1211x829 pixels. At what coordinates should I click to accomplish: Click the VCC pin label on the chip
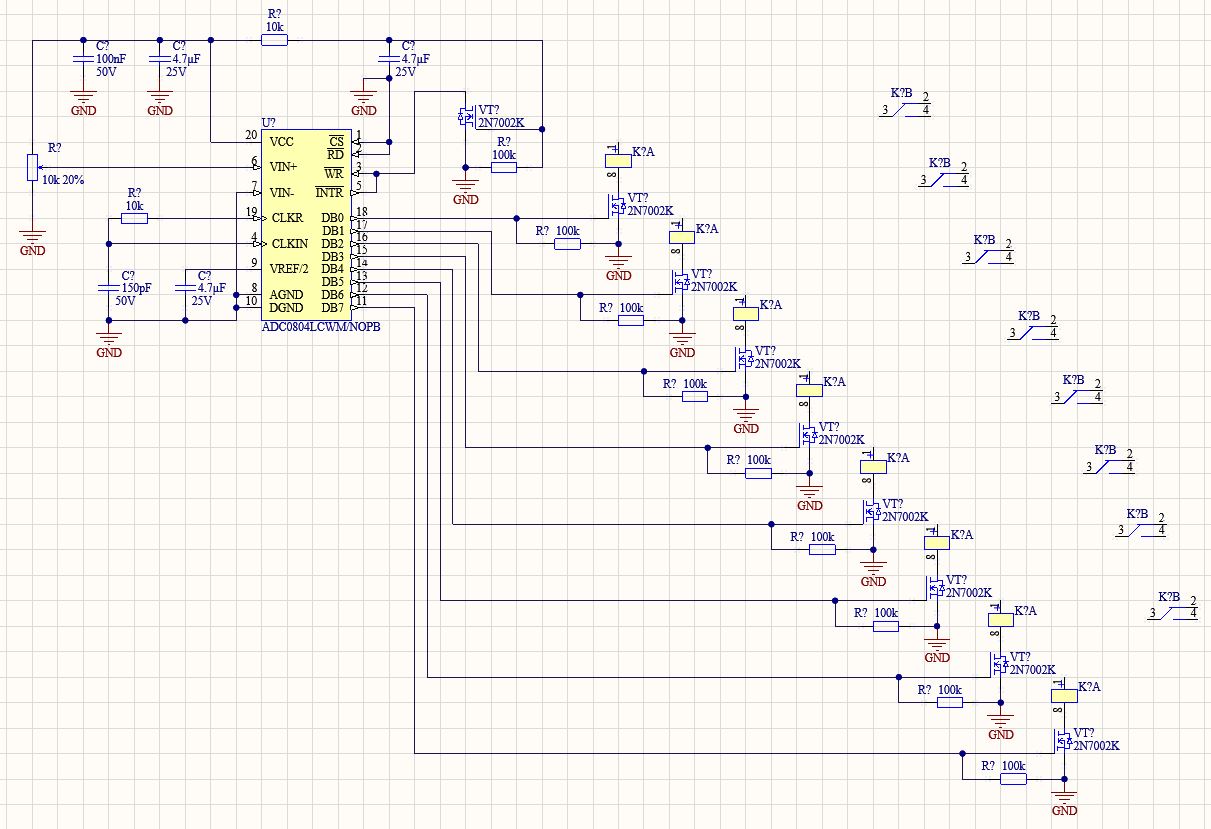[282, 142]
